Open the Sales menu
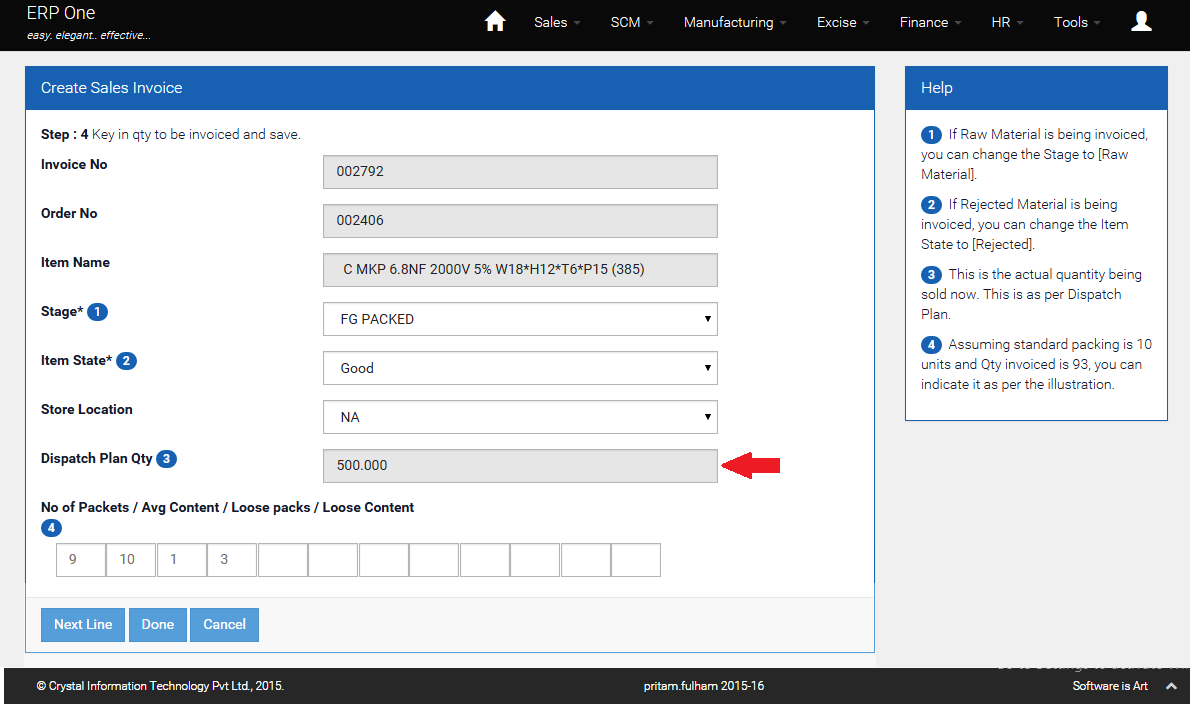 tap(557, 22)
